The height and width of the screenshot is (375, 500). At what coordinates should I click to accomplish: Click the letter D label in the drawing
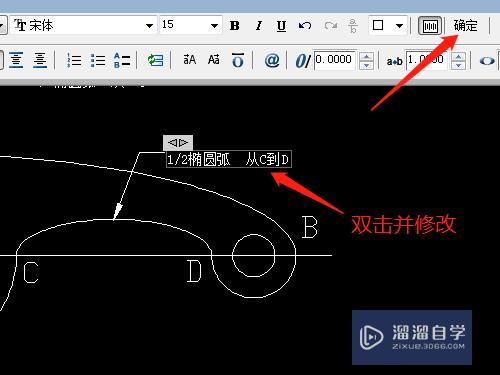tap(194, 271)
